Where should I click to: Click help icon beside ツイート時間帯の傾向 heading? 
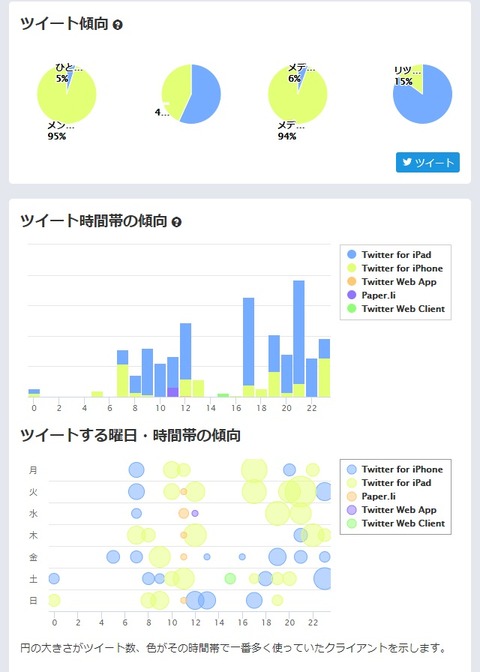pos(176,222)
